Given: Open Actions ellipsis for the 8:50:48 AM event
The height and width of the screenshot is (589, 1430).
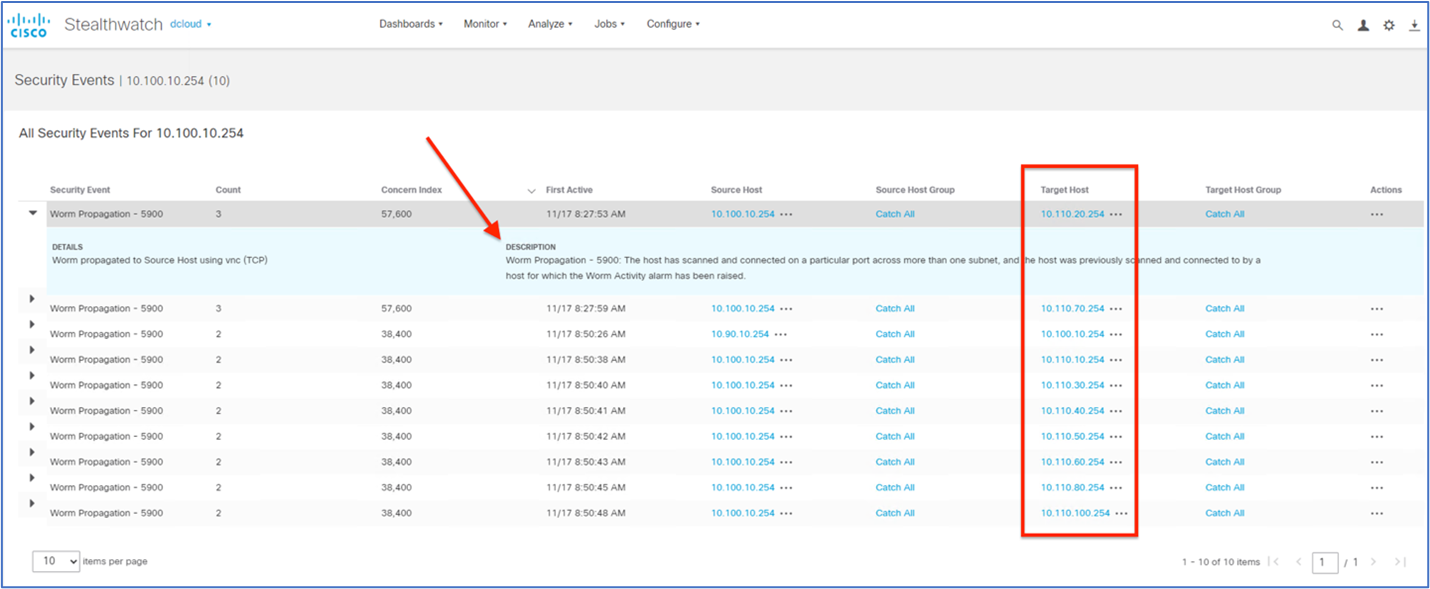Looking at the screenshot, I should pyautogui.click(x=1377, y=514).
